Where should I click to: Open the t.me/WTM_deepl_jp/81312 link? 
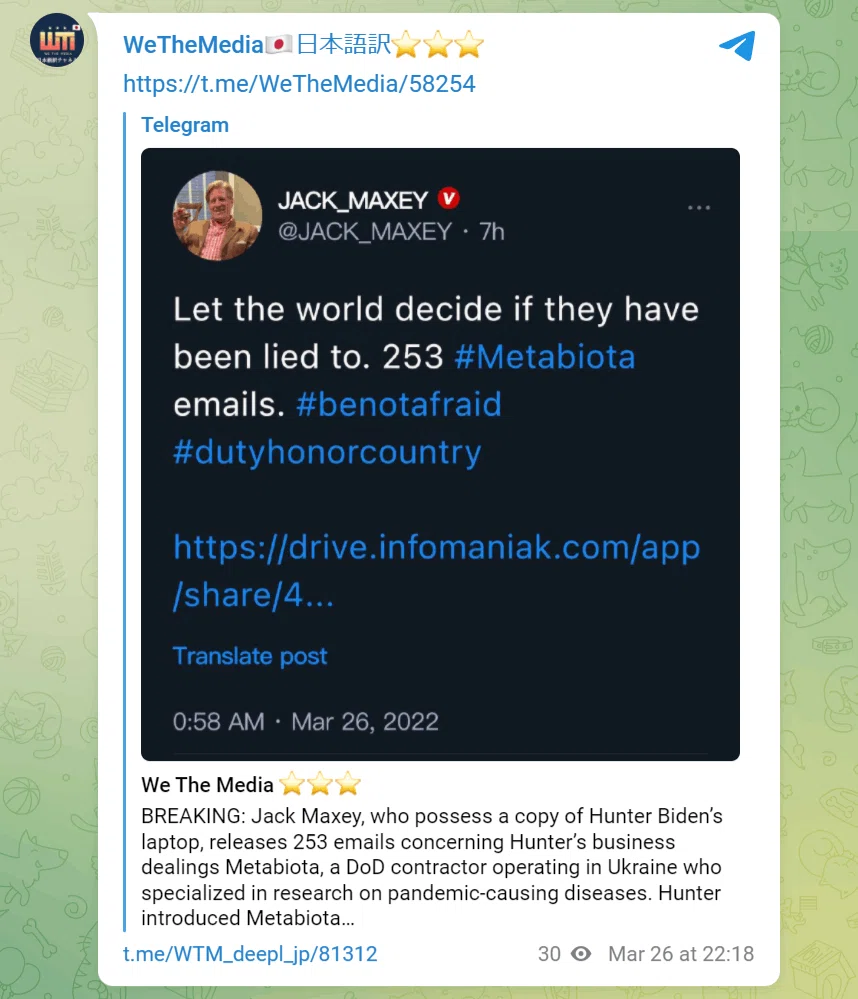250,954
